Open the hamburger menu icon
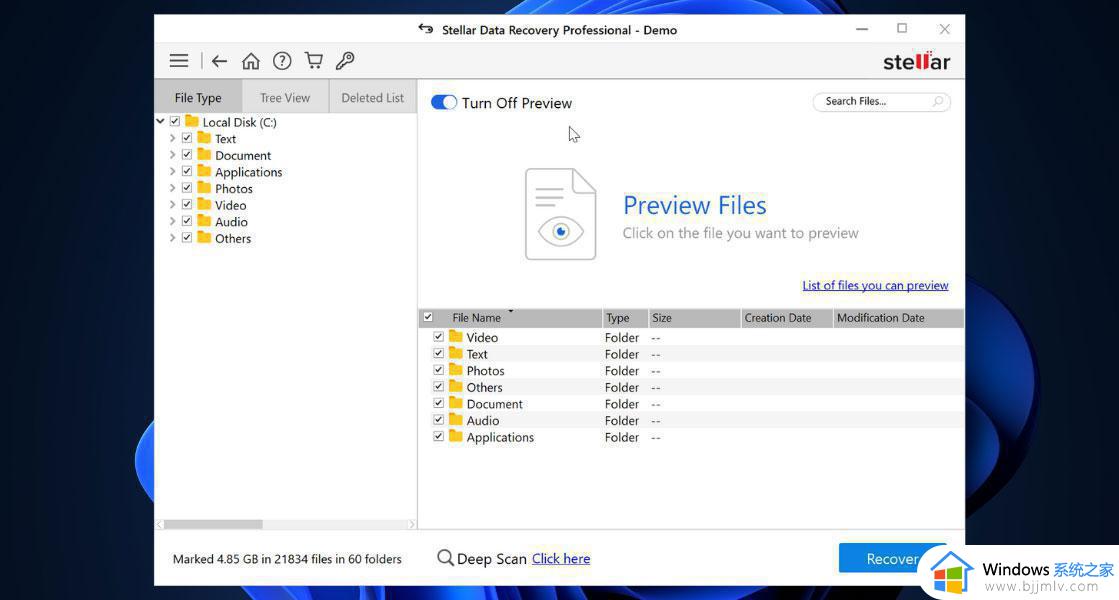This screenshot has width=1119, height=600. 179,61
